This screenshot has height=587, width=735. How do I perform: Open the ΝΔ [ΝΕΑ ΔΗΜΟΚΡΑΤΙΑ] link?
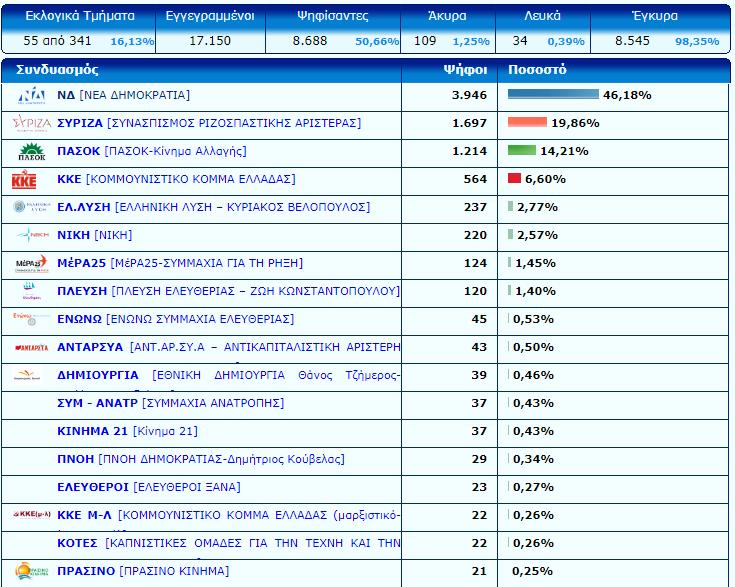click(123, 95)
